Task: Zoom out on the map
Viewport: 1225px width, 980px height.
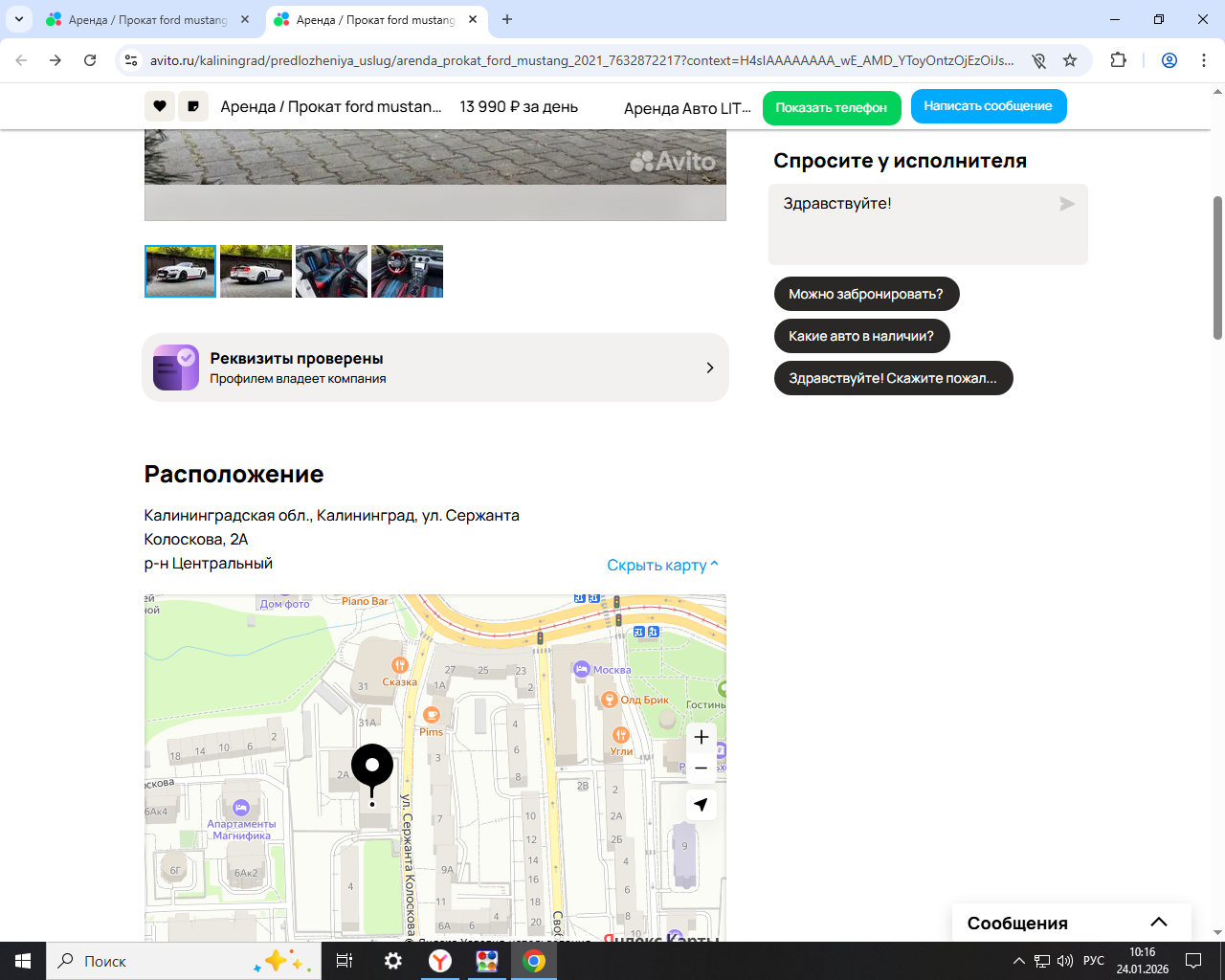Action: click(702, 768)
